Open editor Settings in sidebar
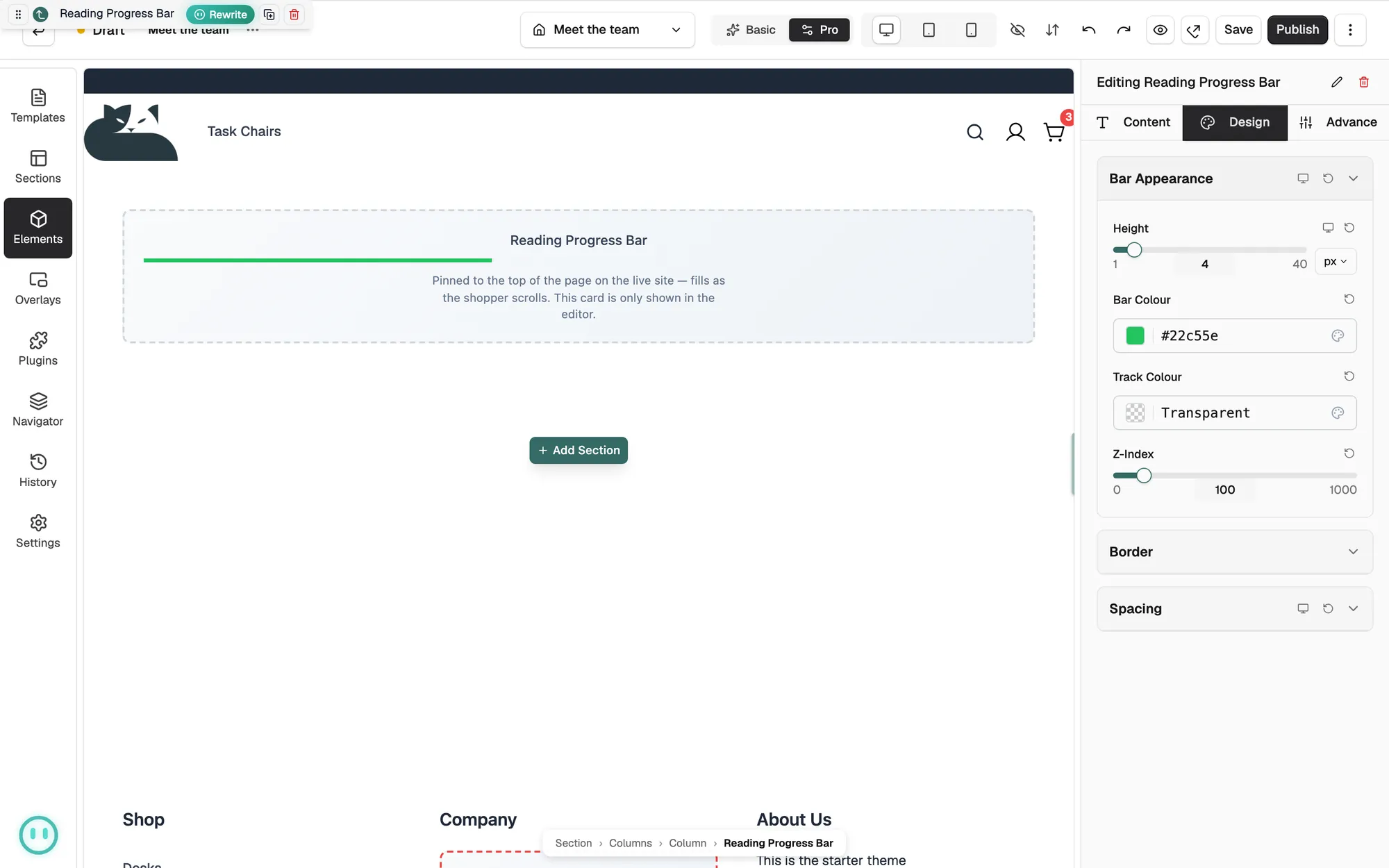1389x868 pixels. [38, 532]
